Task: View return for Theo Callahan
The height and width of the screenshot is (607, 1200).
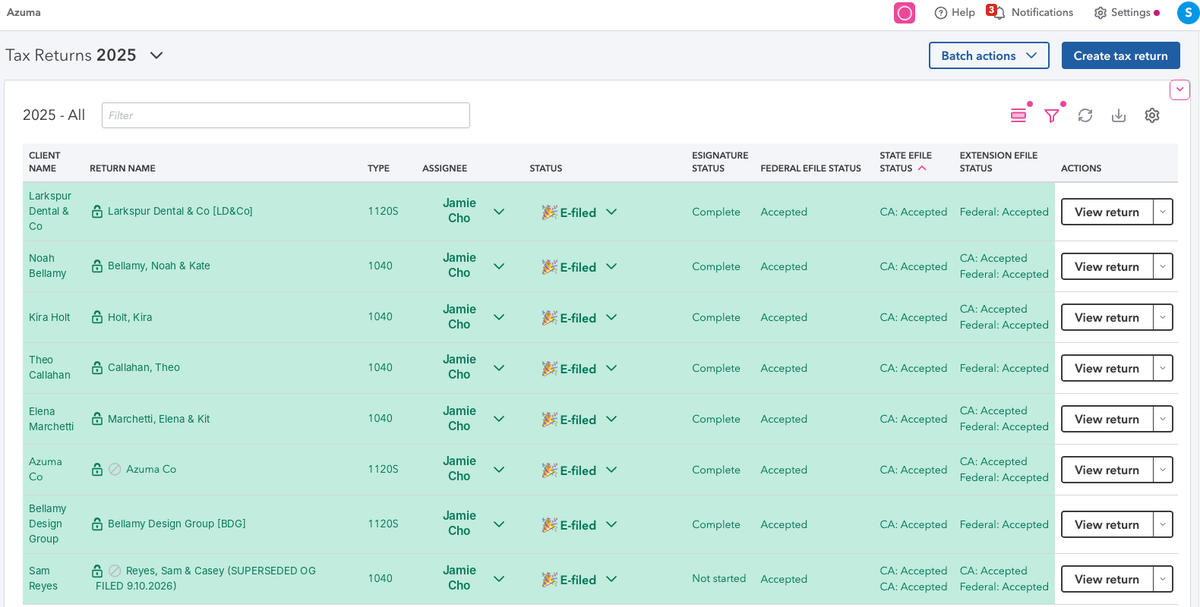Action: [1106, 368]
